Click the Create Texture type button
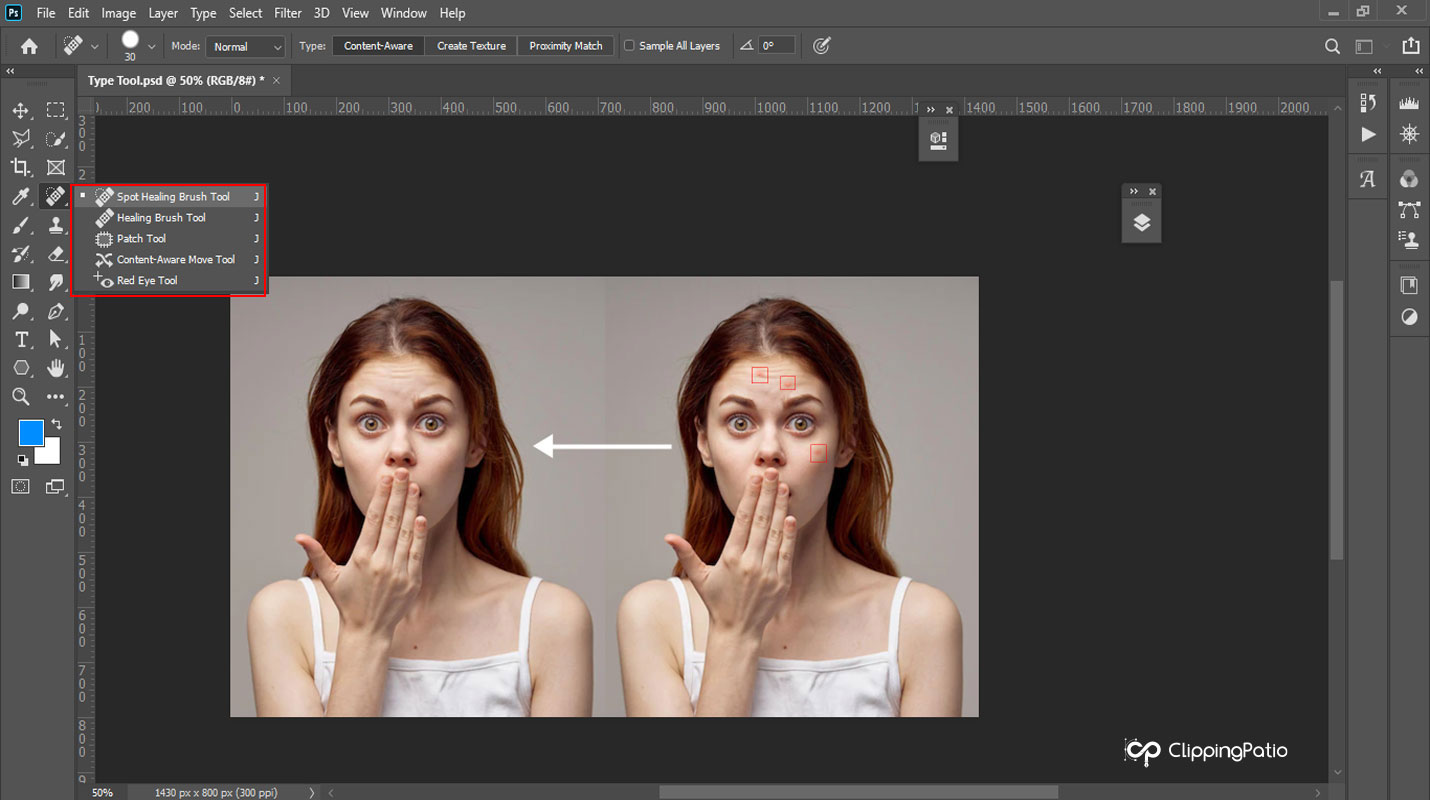This screenshot has width=1430, height=800. click(x=471, y=46)
